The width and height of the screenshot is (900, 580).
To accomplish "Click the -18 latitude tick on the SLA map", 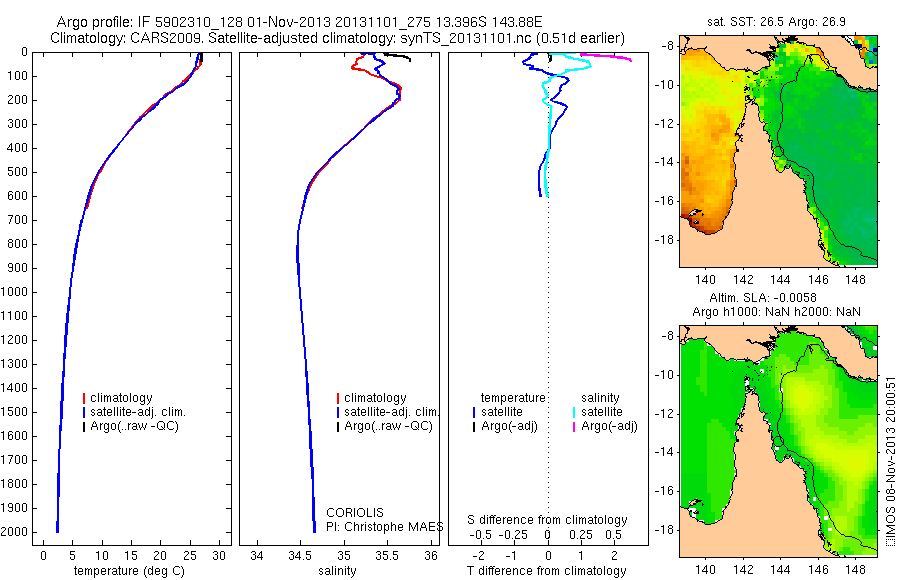I will tap(665, 529).
